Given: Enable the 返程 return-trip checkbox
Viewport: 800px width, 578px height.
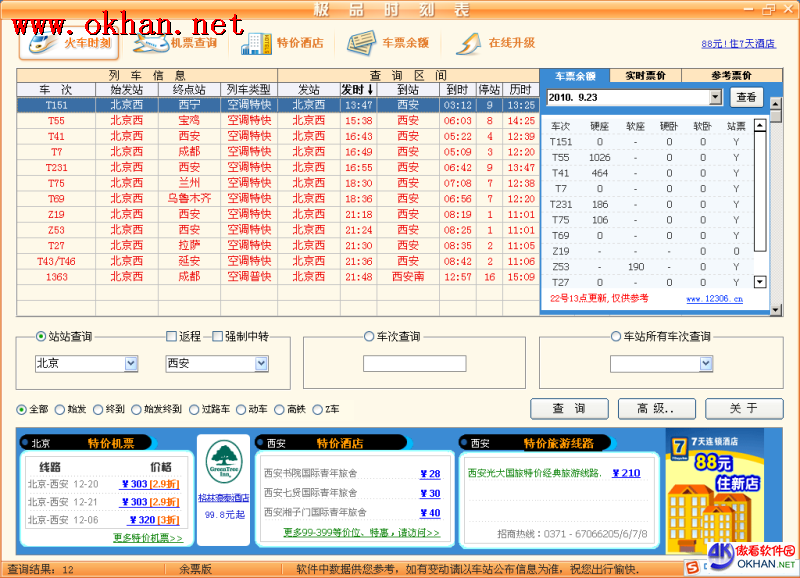Looking at the screenshot, I should click(171, 336).
